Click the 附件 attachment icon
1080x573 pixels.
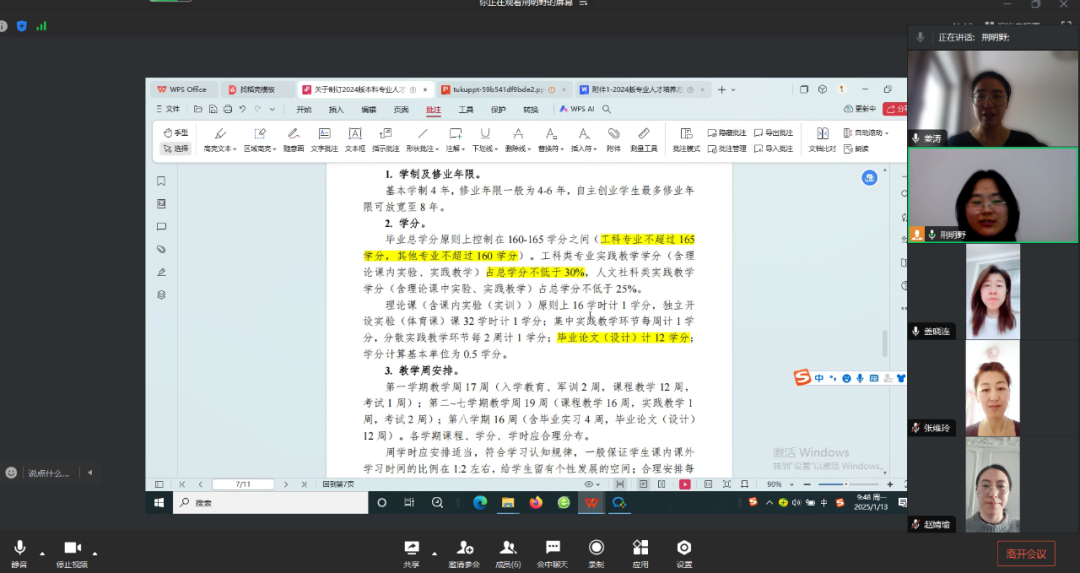[x=613, y=138]
